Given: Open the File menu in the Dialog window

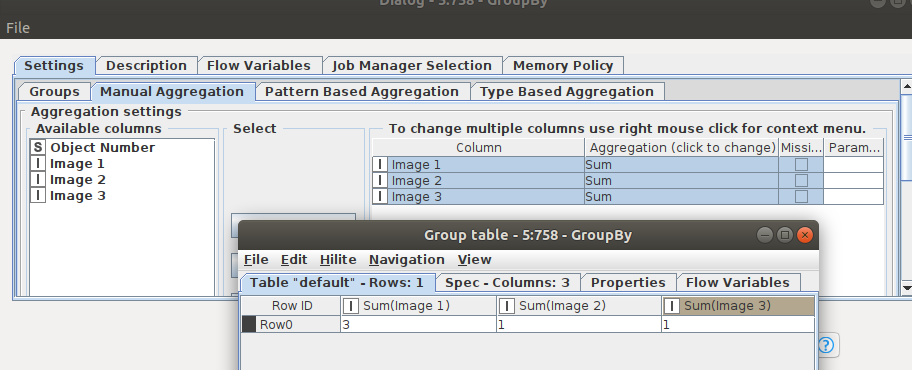Looking at the screenshot, I should (x=17, y=28).
